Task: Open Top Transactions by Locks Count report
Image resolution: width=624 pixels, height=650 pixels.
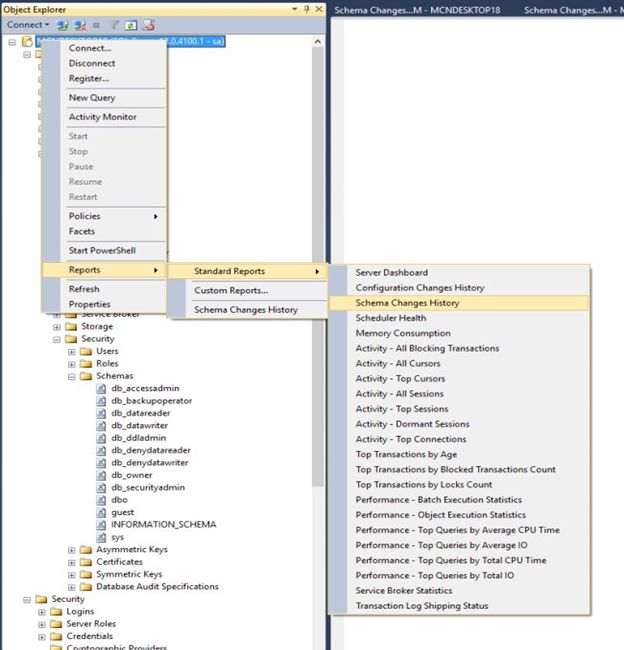Action: click(459, 485)
